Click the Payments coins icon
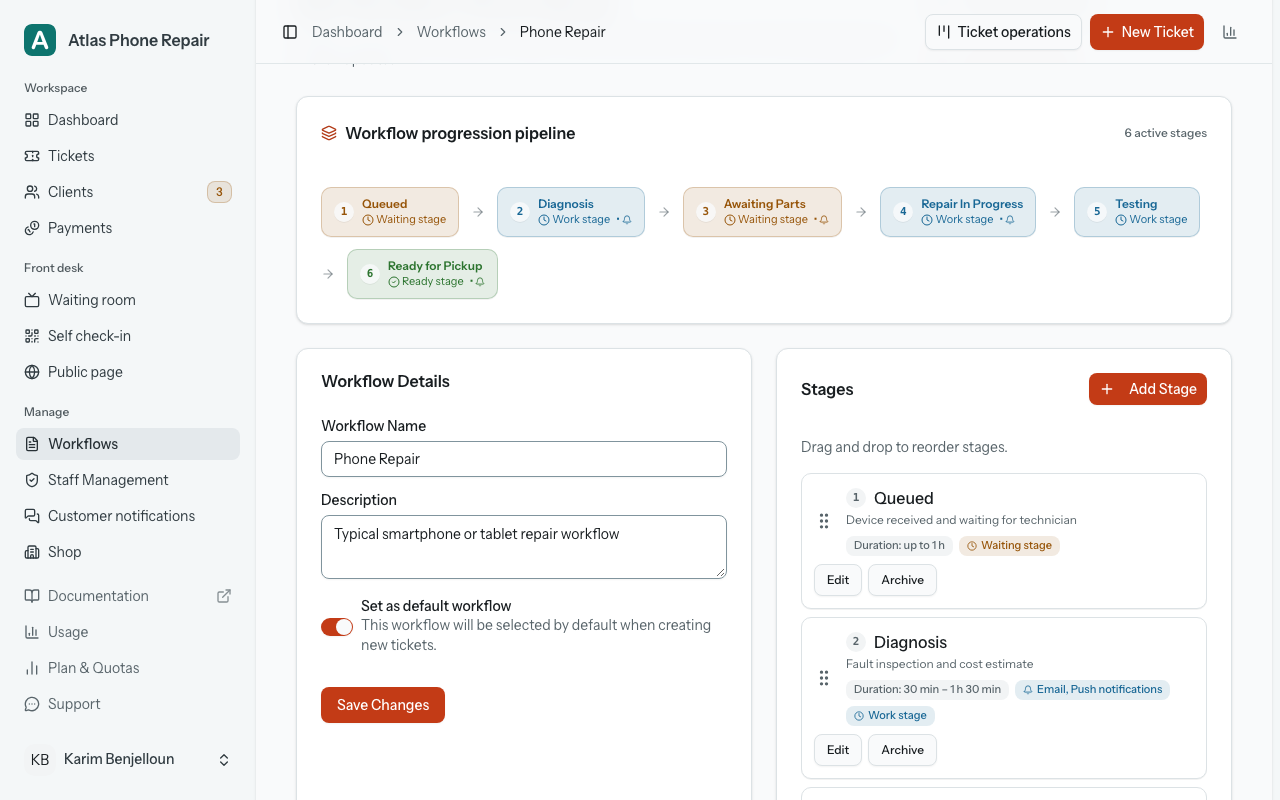The image size is (1280, 800). pos(32,228)
